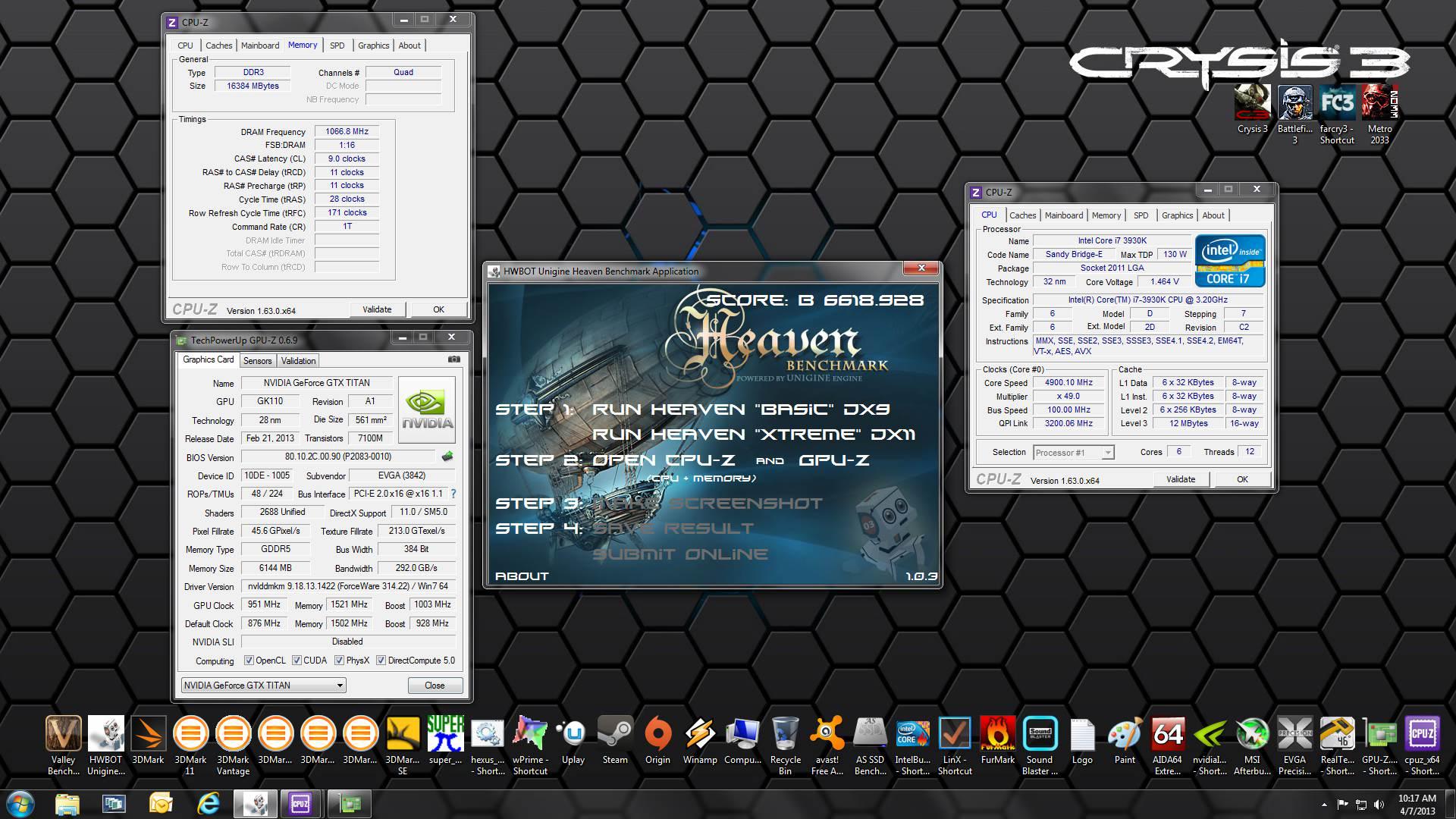Image resolution: width=1456 pixels, height=819 pixels.
Task: Open the HWBOT Unigine desktop icon
Action: (105, 744)
